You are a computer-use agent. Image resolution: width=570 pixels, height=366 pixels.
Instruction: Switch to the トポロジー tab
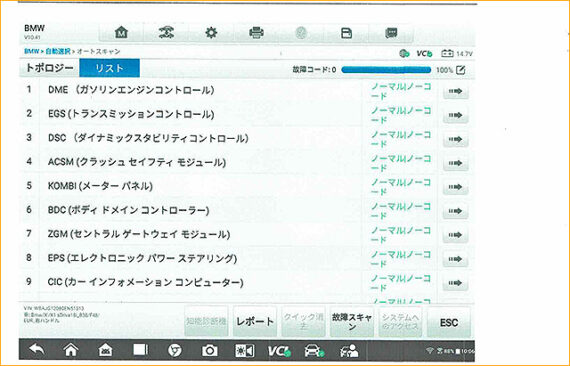pos(49,68)
